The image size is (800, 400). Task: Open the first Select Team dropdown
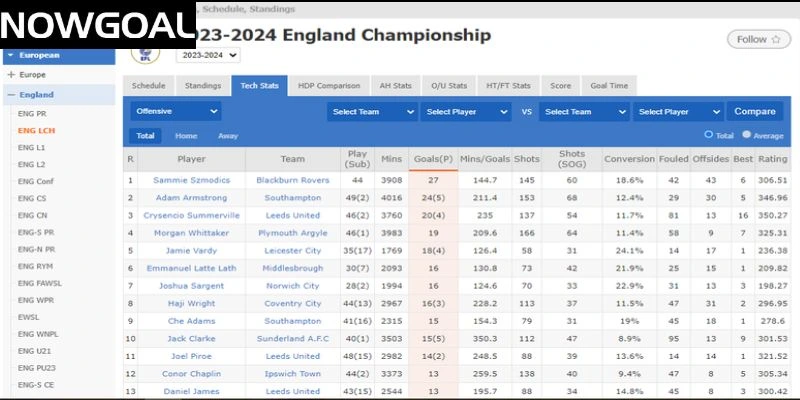372,111
